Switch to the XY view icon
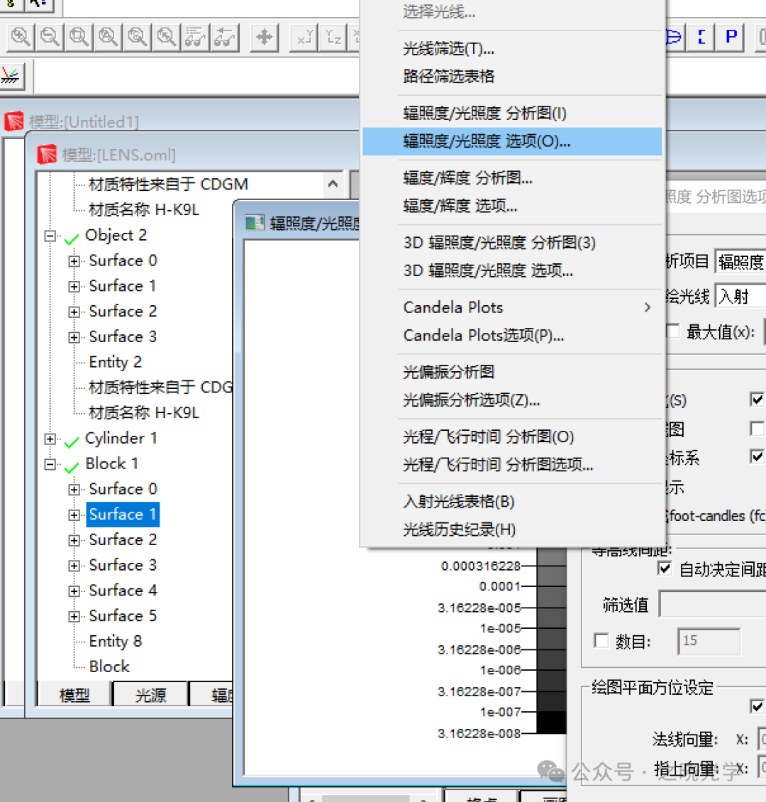 pyautogui.click(x=304, y=37)
